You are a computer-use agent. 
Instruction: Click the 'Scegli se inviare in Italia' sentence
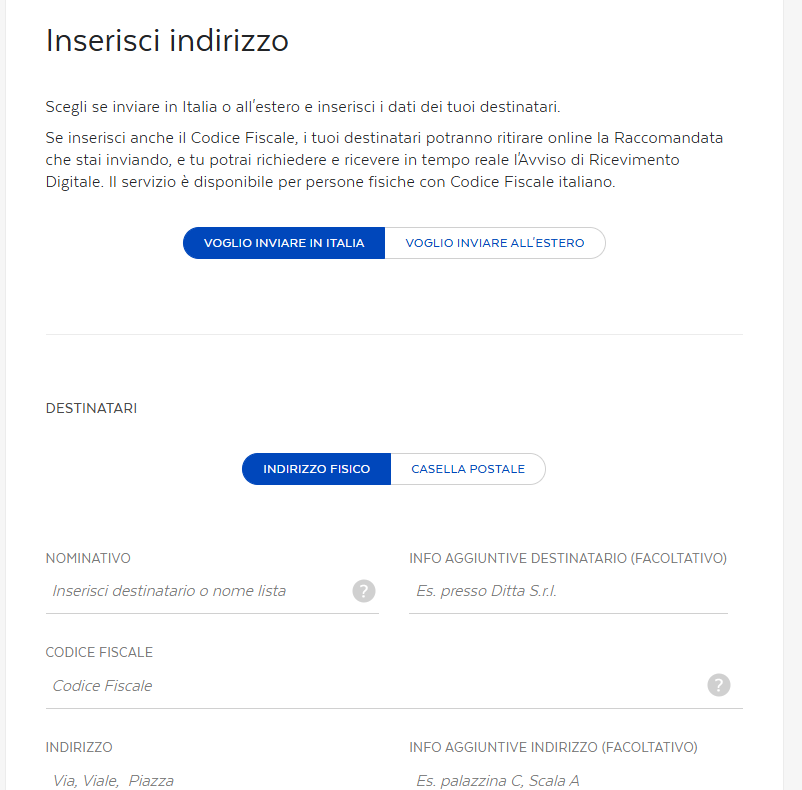[310, 107]
